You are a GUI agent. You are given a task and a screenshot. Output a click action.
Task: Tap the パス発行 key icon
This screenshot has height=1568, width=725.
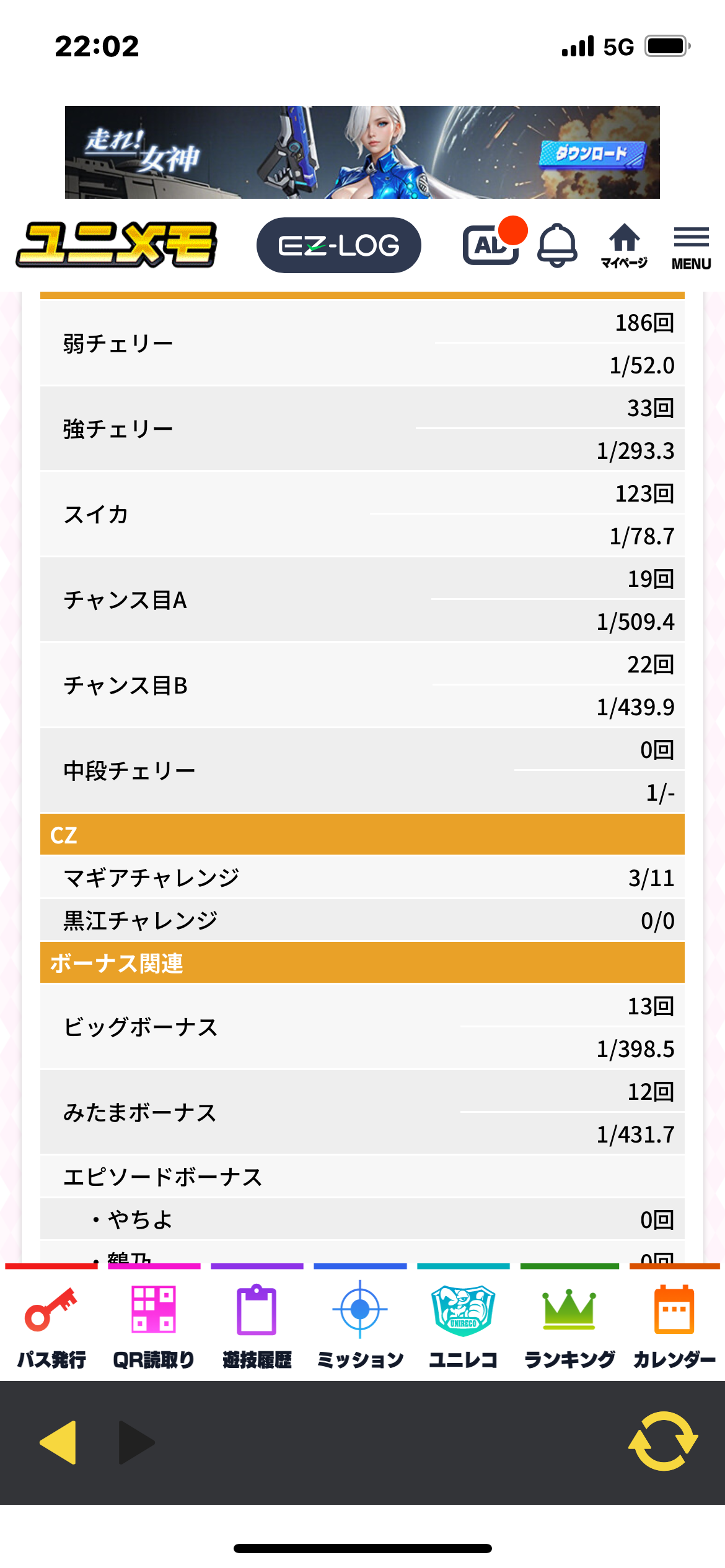coord(51,1325)
